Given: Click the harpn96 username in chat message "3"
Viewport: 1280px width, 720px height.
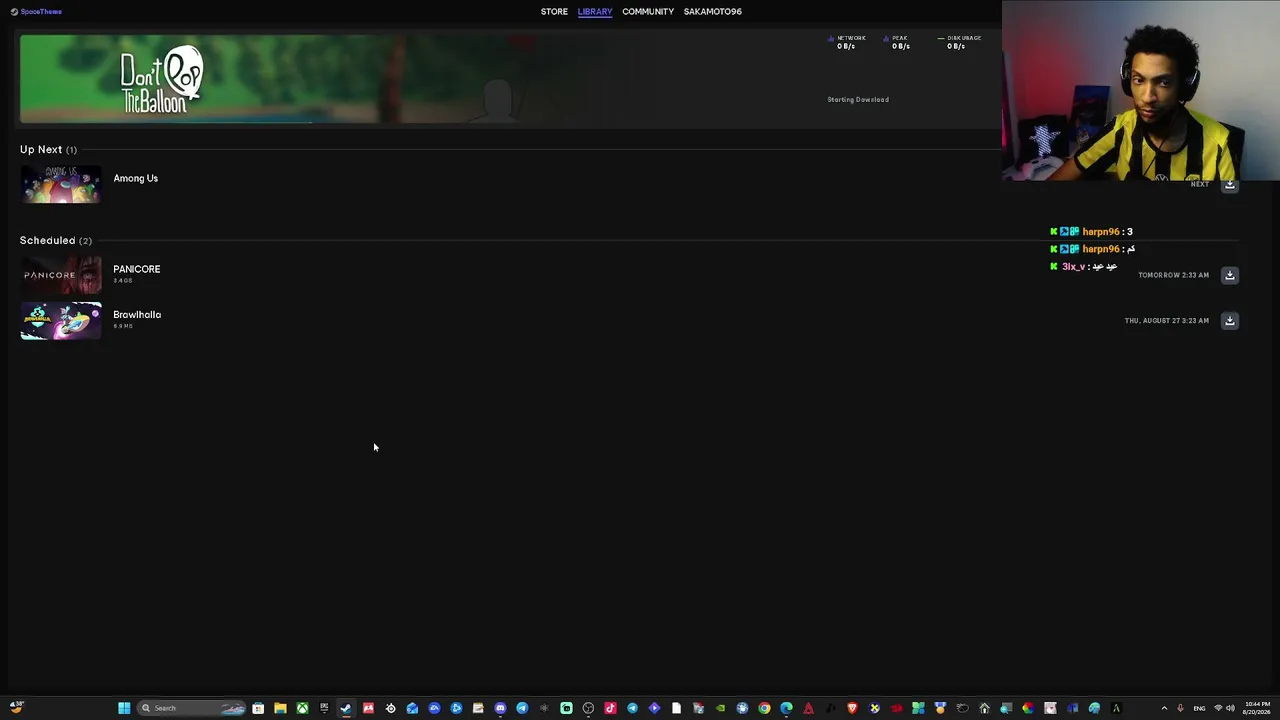Looking at the screenshot, I should tap(1101, 232).
